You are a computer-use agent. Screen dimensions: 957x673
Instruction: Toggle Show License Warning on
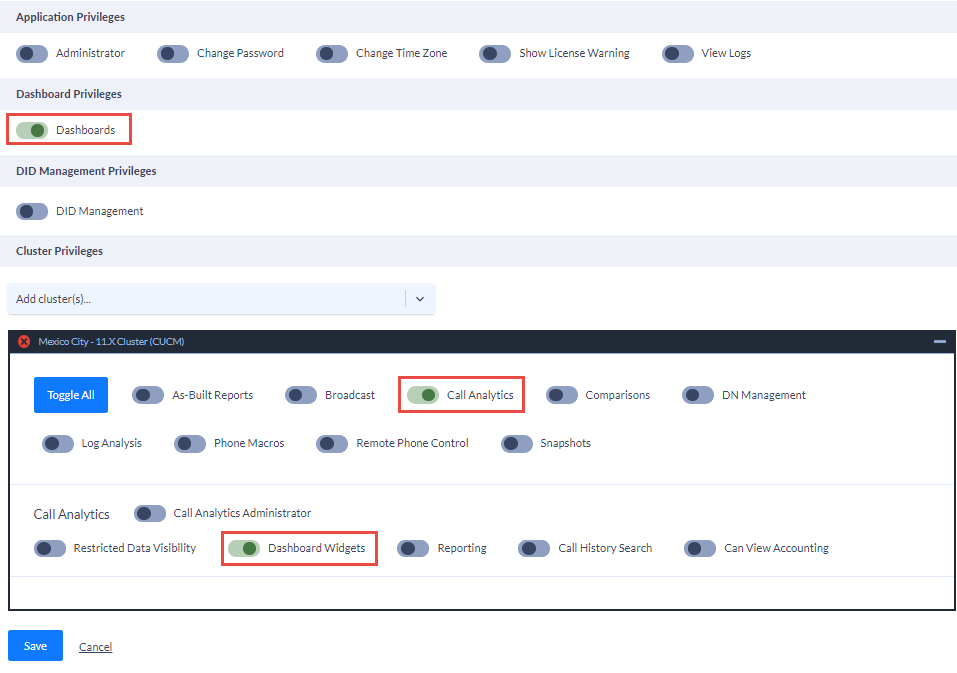[x=495, y=54]
